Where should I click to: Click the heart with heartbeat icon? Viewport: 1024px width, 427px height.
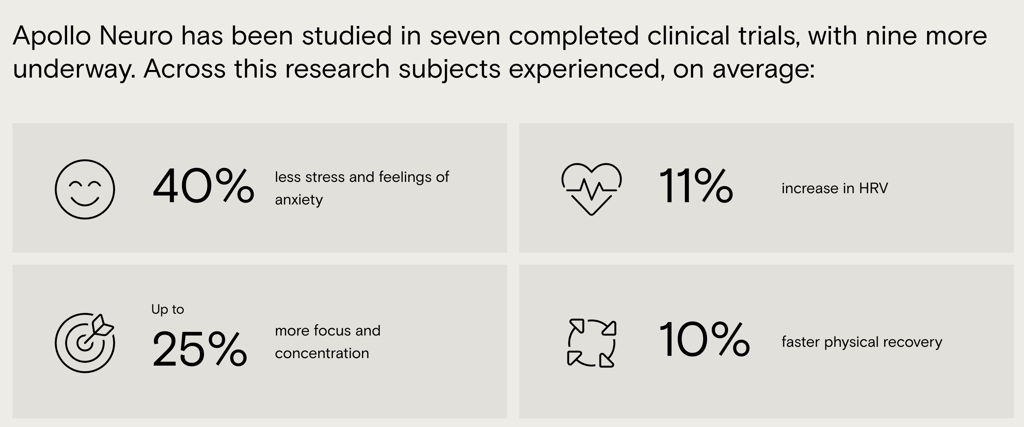(x=591, y=189)
